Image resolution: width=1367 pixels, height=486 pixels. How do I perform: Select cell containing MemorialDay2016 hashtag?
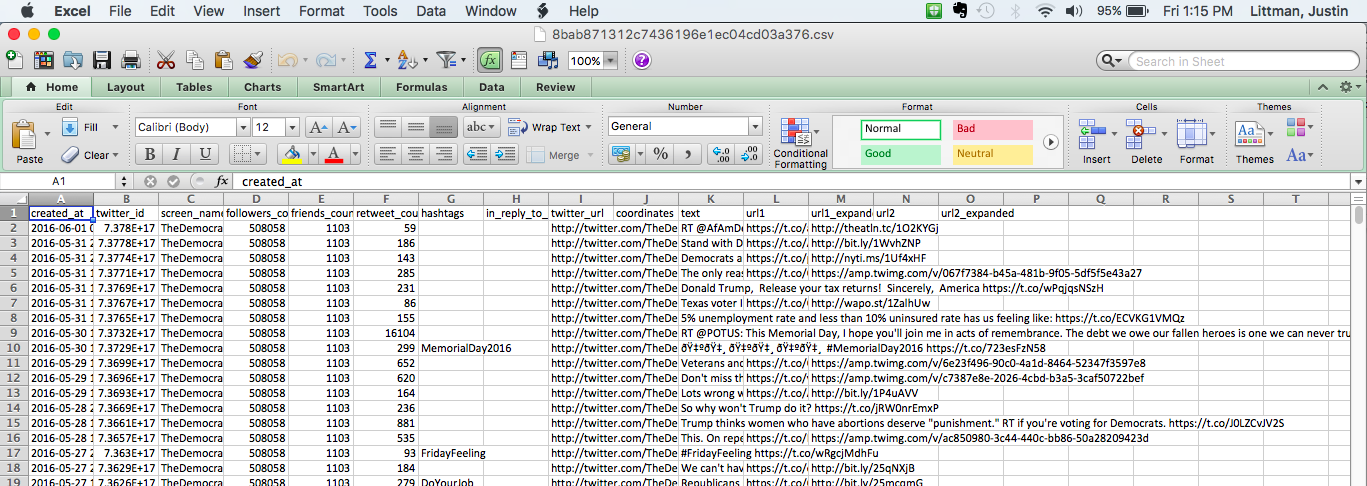click(451, 347)
